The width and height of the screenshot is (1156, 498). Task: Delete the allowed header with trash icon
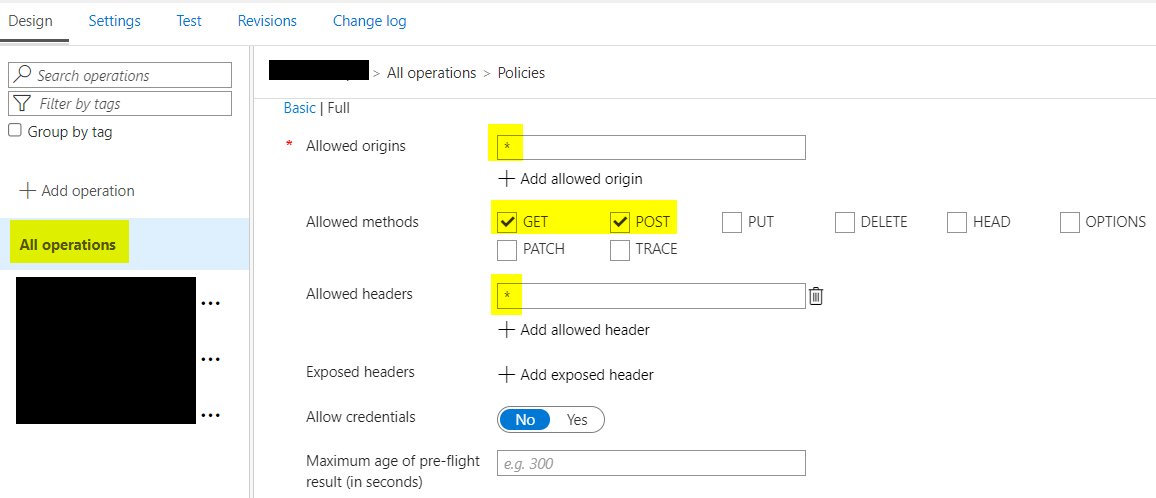pos(815,296)
